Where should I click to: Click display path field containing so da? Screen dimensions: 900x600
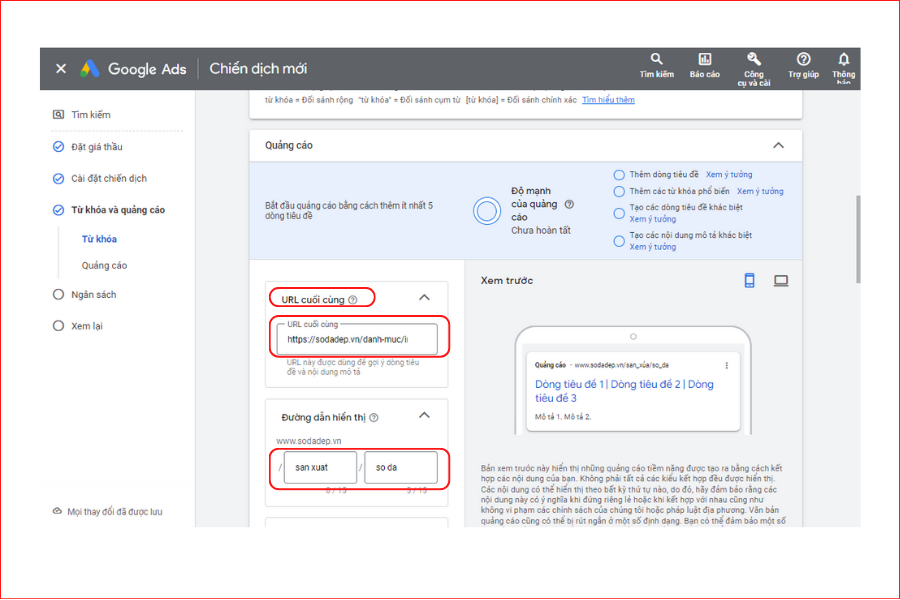401,467
